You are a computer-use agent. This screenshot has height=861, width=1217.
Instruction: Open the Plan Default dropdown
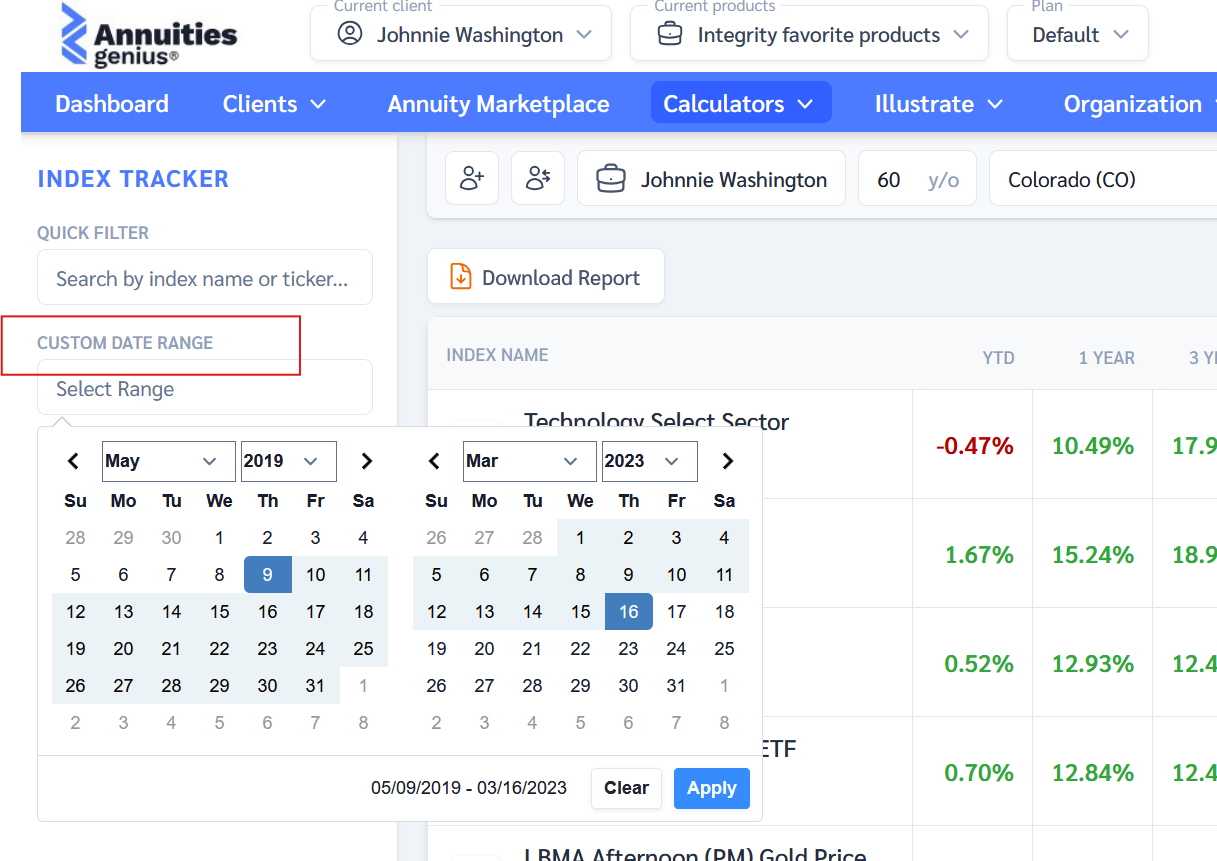[1076, 33]
